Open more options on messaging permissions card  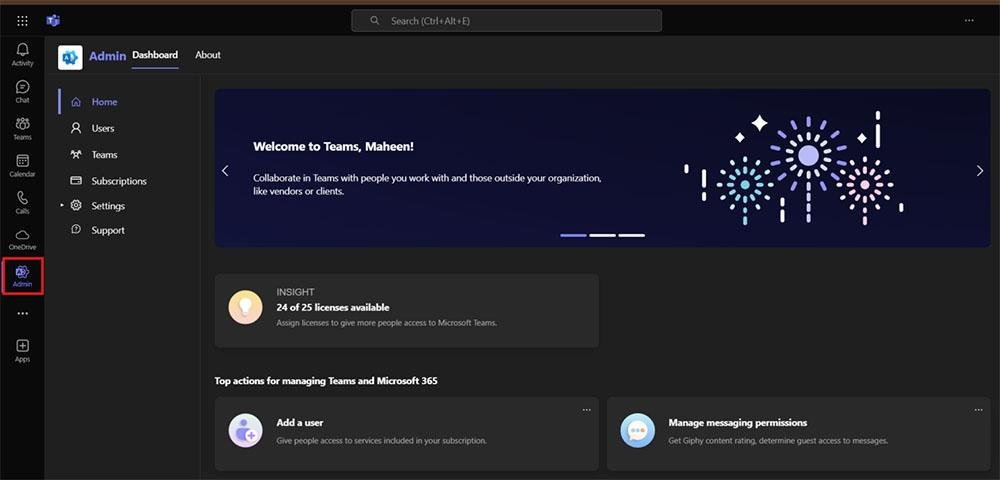978,410
